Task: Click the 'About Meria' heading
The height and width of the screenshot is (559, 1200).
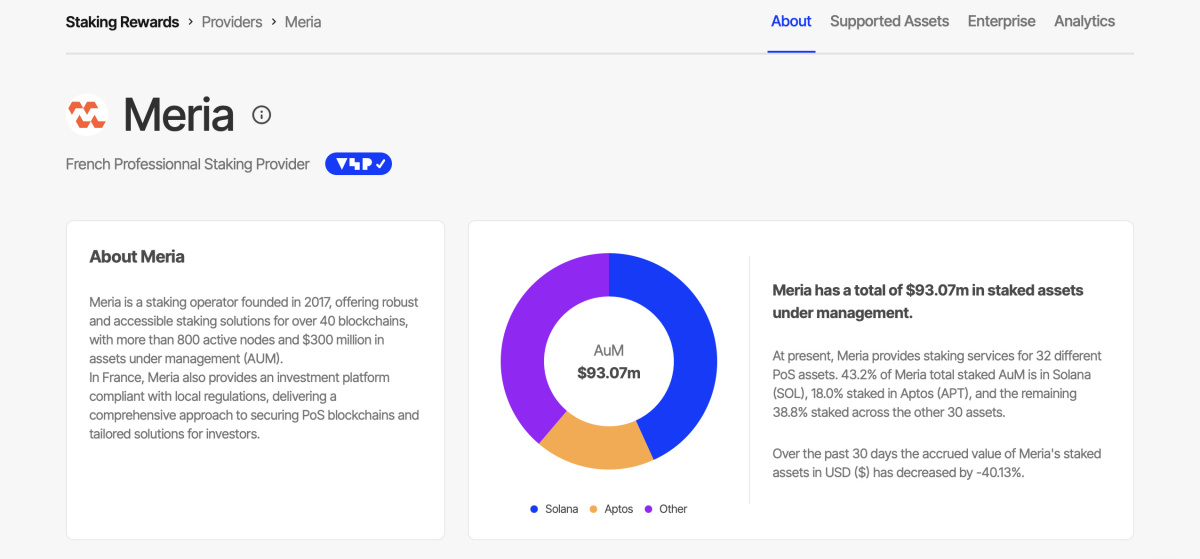Action: pos(137,257)
